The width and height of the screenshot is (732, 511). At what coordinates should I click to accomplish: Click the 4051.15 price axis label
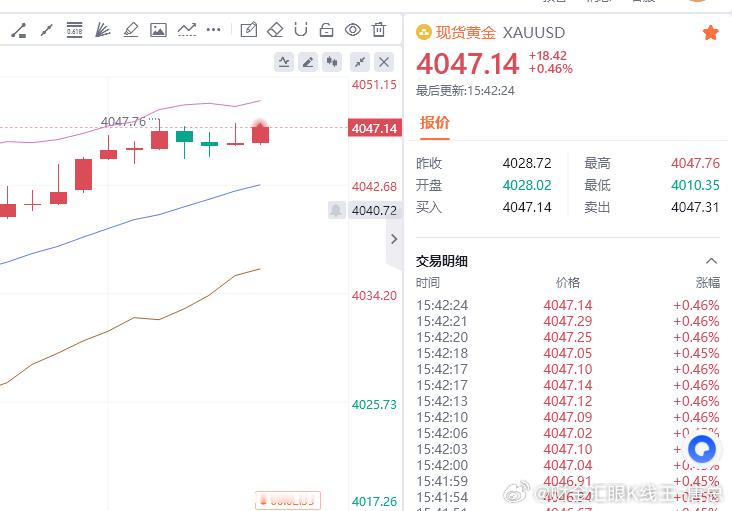click(x=374, y=84)
